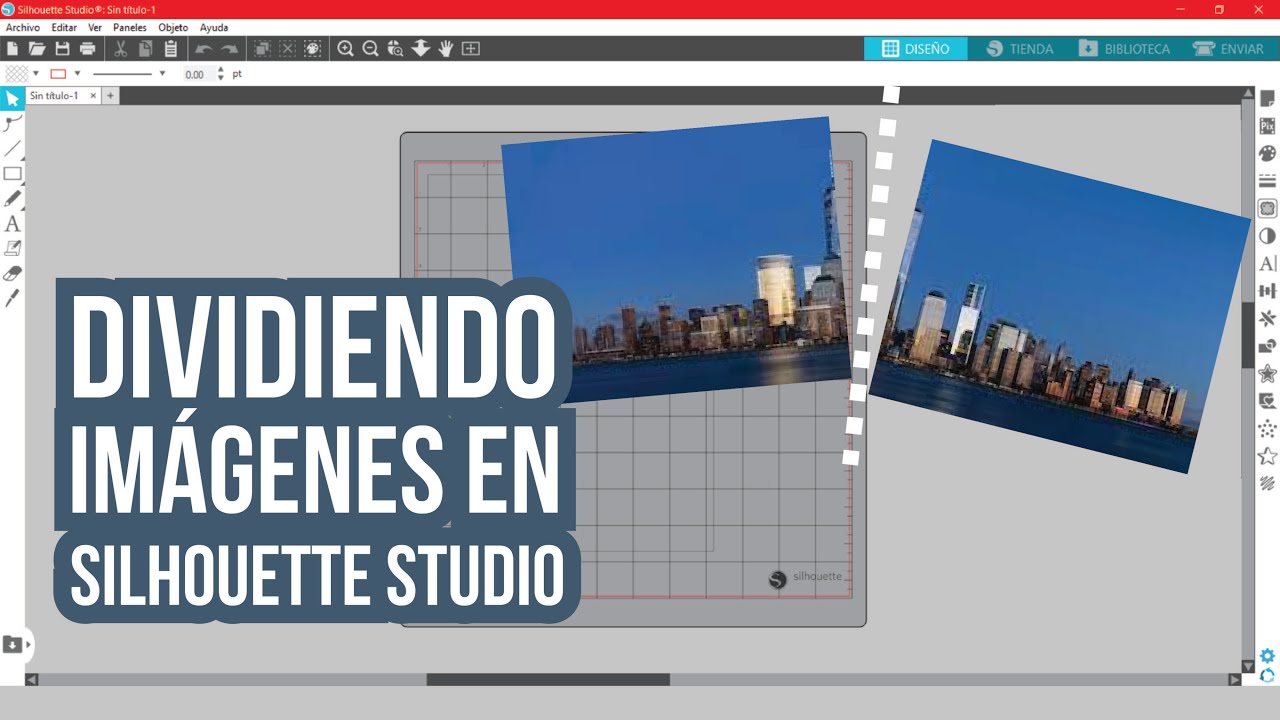Cut the selection with the scissors icon

[x=120, y=48]
